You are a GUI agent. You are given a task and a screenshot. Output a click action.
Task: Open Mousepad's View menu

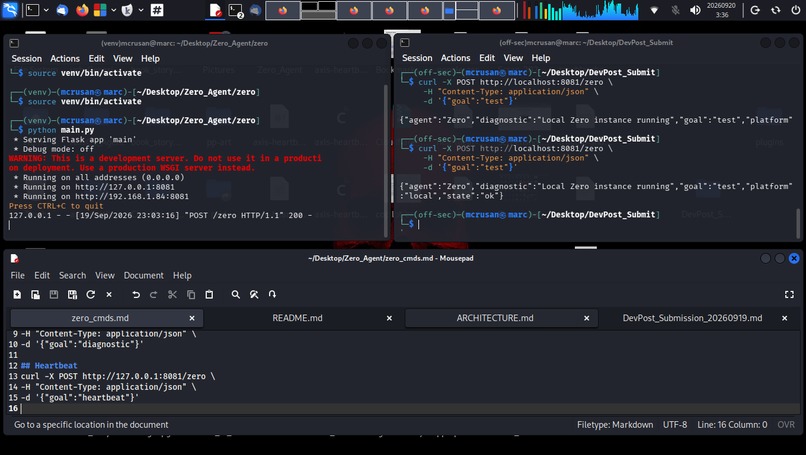tap(104, 275)
